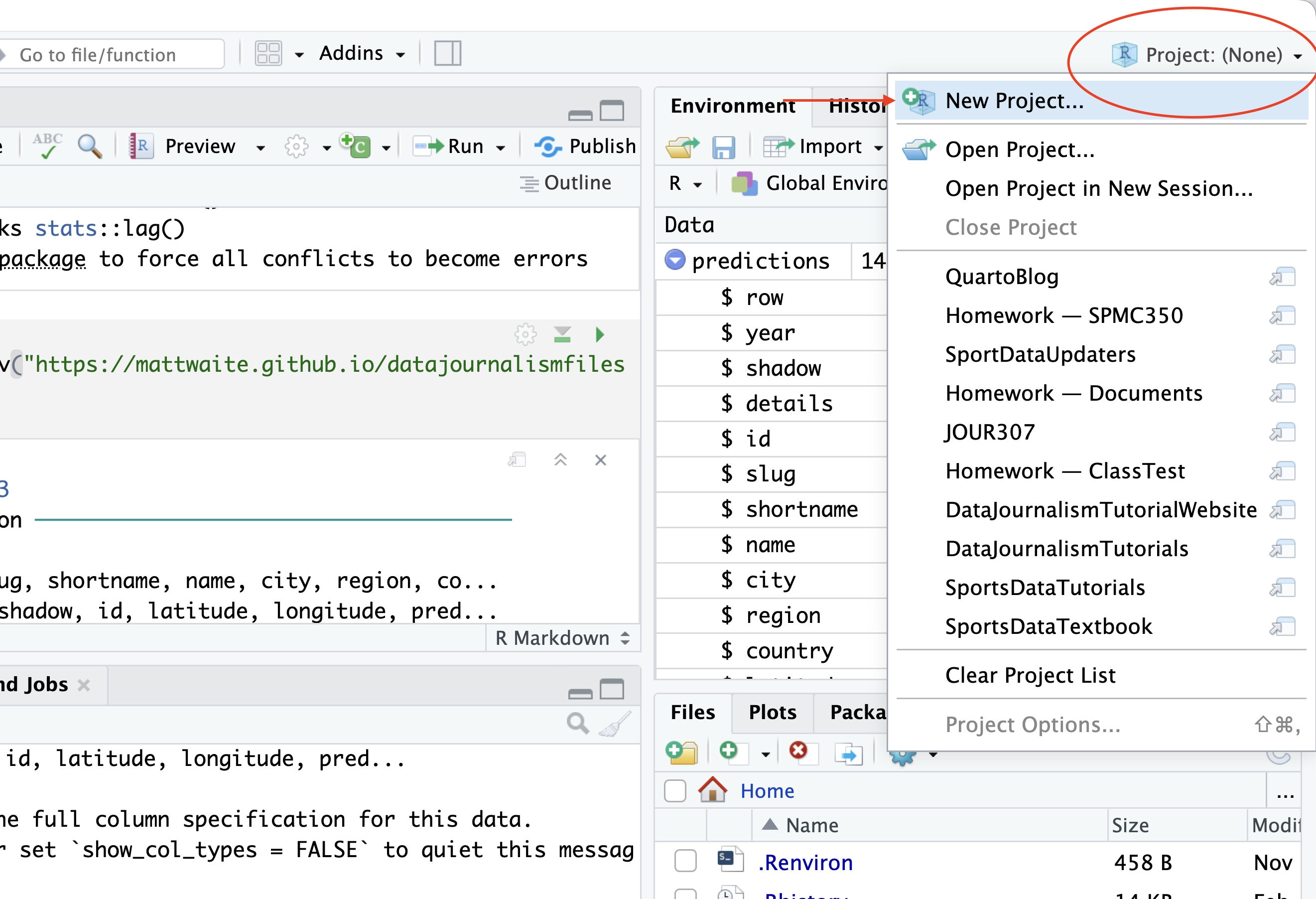Open SportsDataTextbook in new session icon

1282,627
